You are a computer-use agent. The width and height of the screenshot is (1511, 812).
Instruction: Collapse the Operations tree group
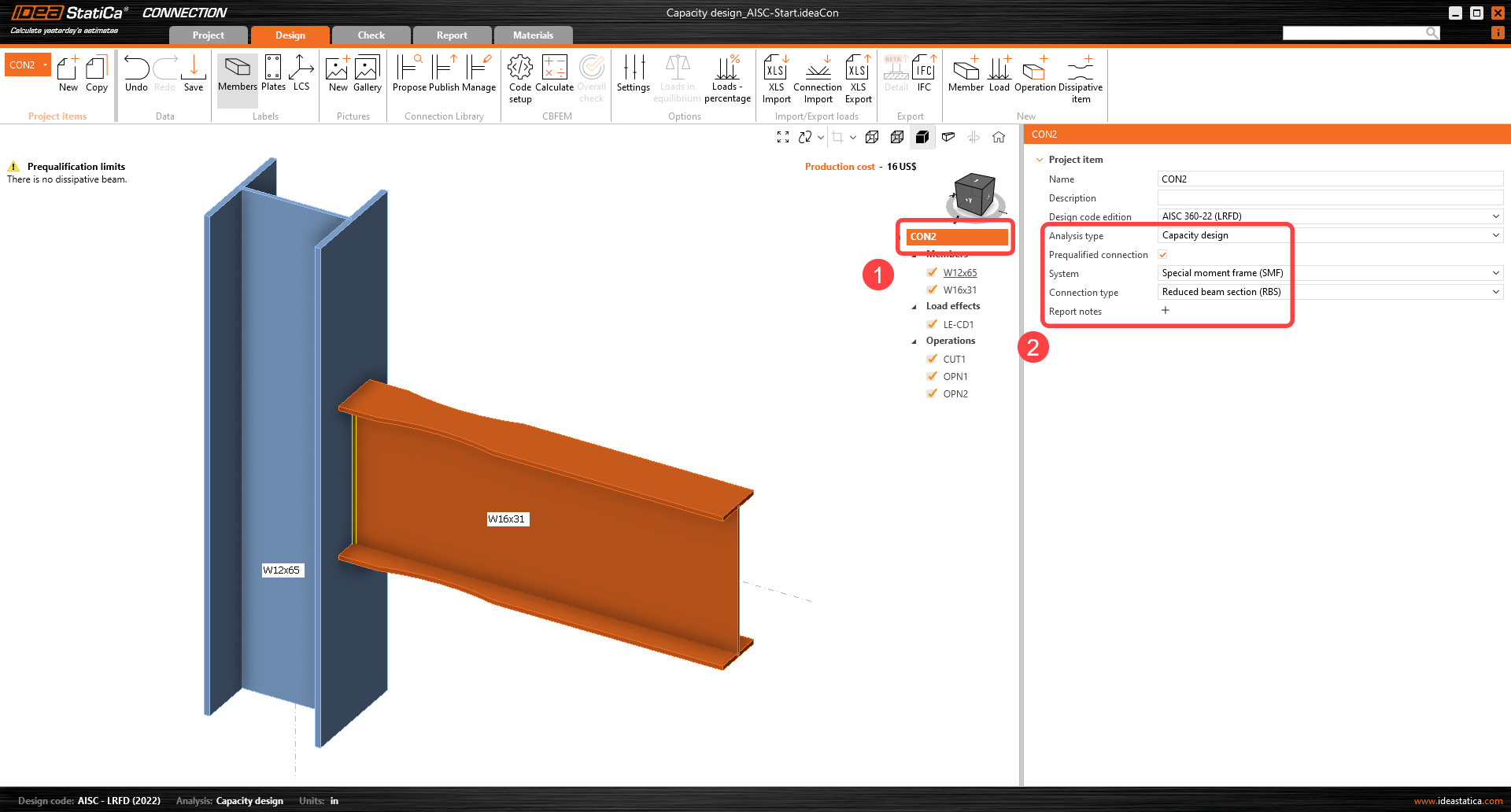[914, 341]
